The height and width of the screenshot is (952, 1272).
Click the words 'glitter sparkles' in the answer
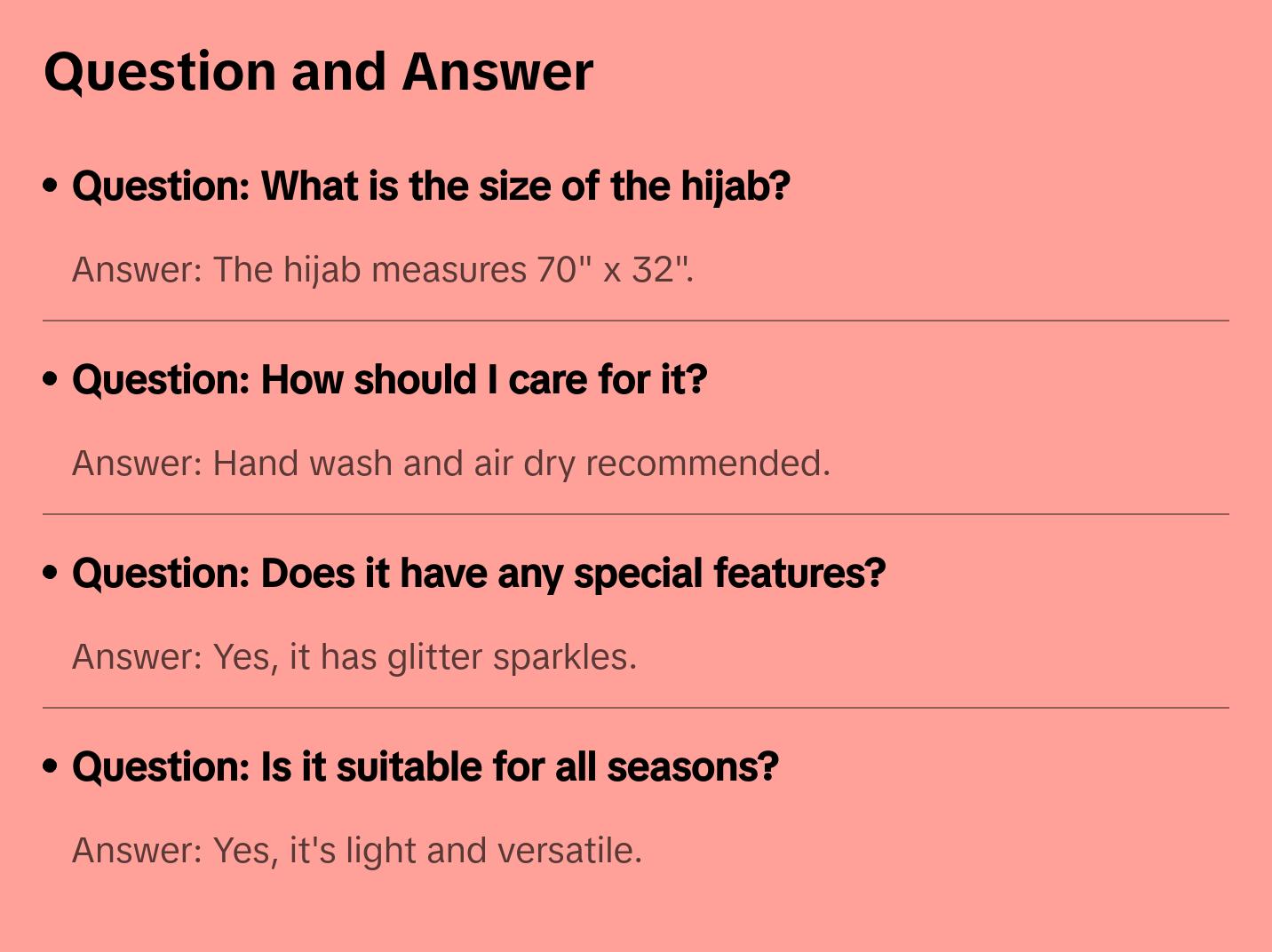point(512,657)
